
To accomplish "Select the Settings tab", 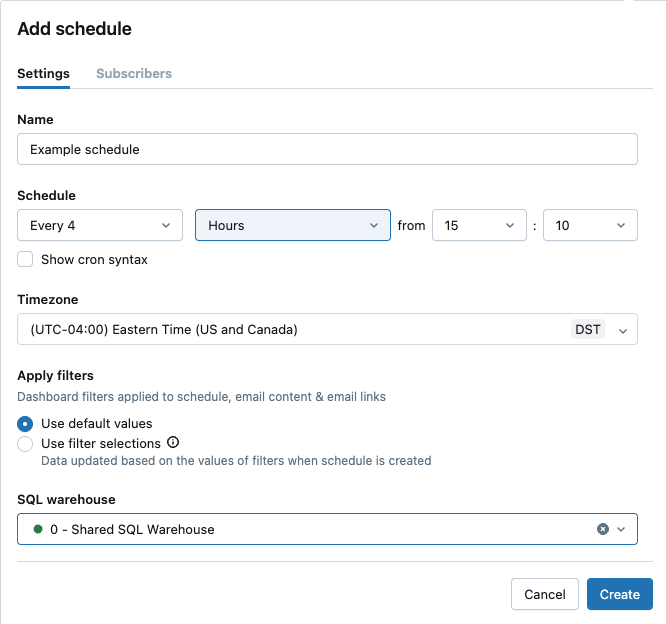I will point(43,73).
